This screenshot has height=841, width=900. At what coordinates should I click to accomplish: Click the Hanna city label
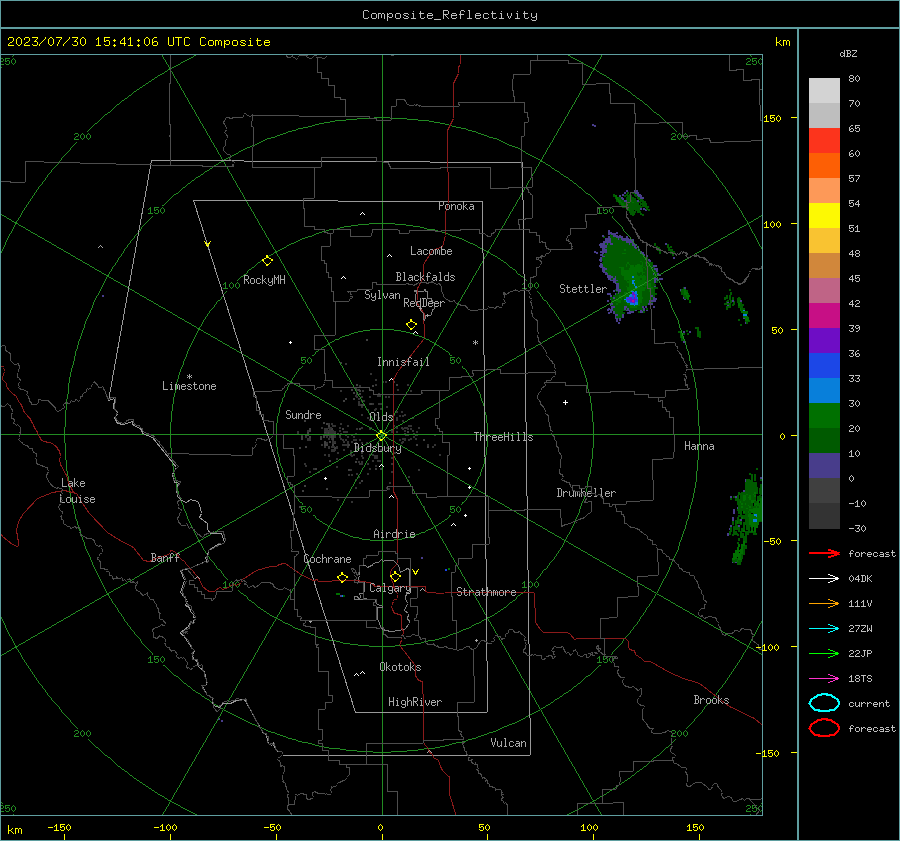(699, 446)
